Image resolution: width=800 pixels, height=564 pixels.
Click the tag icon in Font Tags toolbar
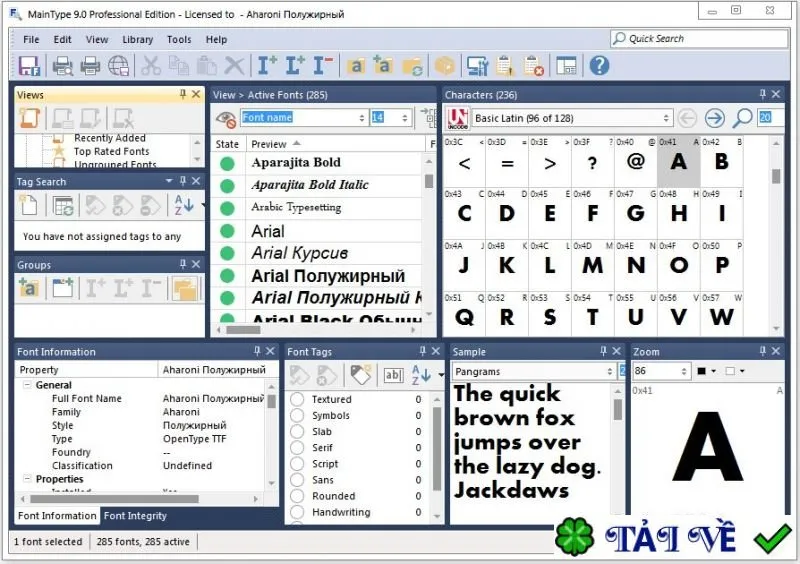(360, 375)
